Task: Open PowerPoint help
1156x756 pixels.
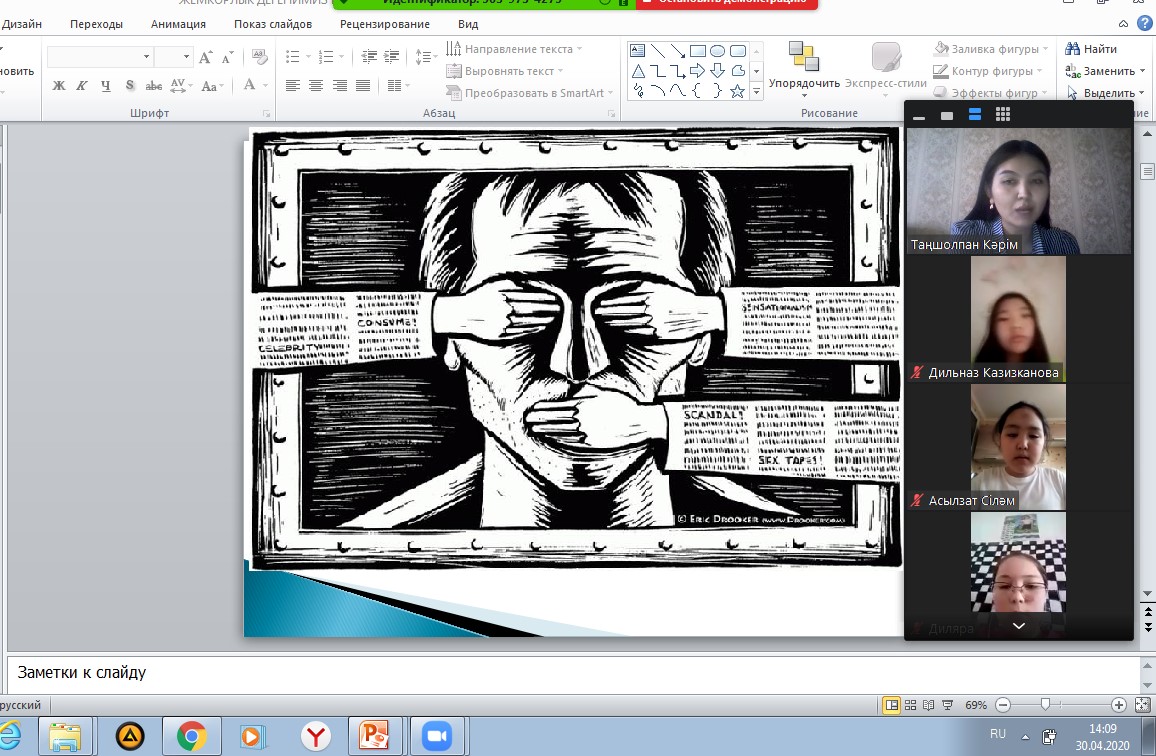Action: [1145, 24]
